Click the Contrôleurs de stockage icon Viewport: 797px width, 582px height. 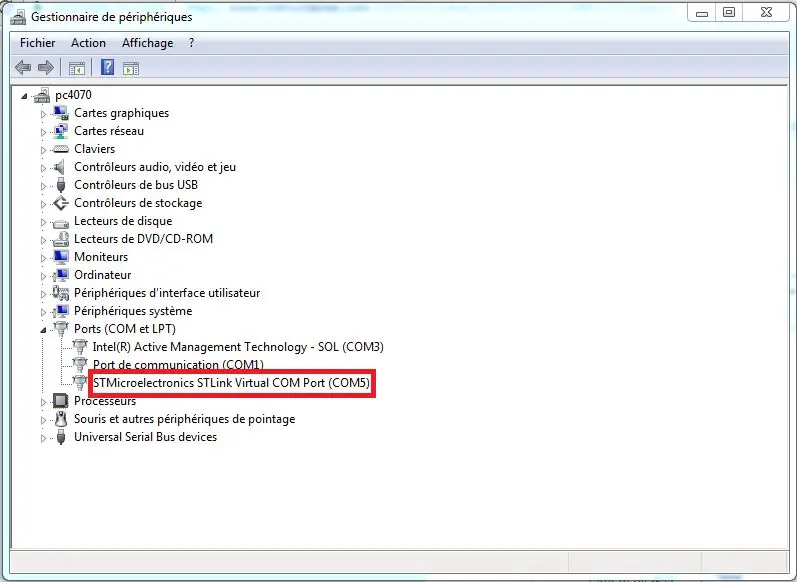click(x=60, y=203)
